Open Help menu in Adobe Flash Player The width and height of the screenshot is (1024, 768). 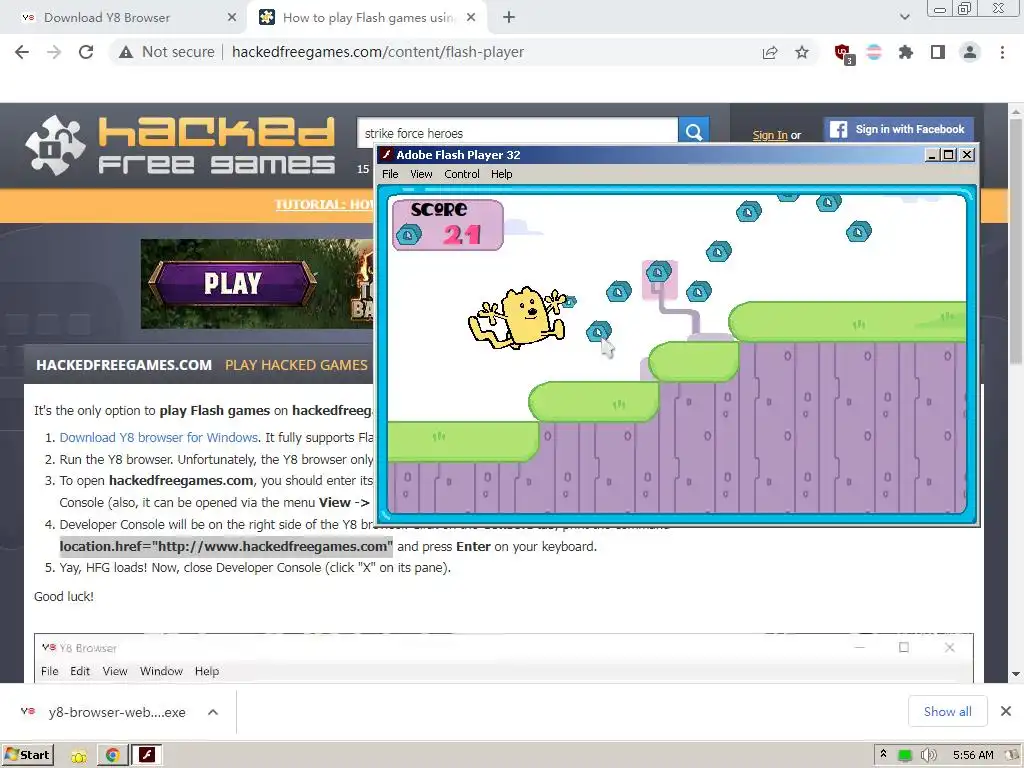(x=502, y=174)
